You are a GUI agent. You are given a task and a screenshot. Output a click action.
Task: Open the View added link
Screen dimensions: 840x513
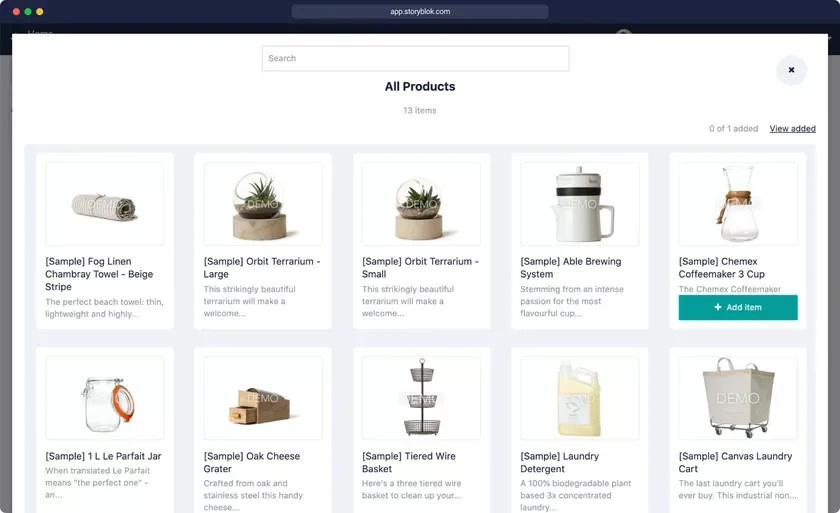792,129
